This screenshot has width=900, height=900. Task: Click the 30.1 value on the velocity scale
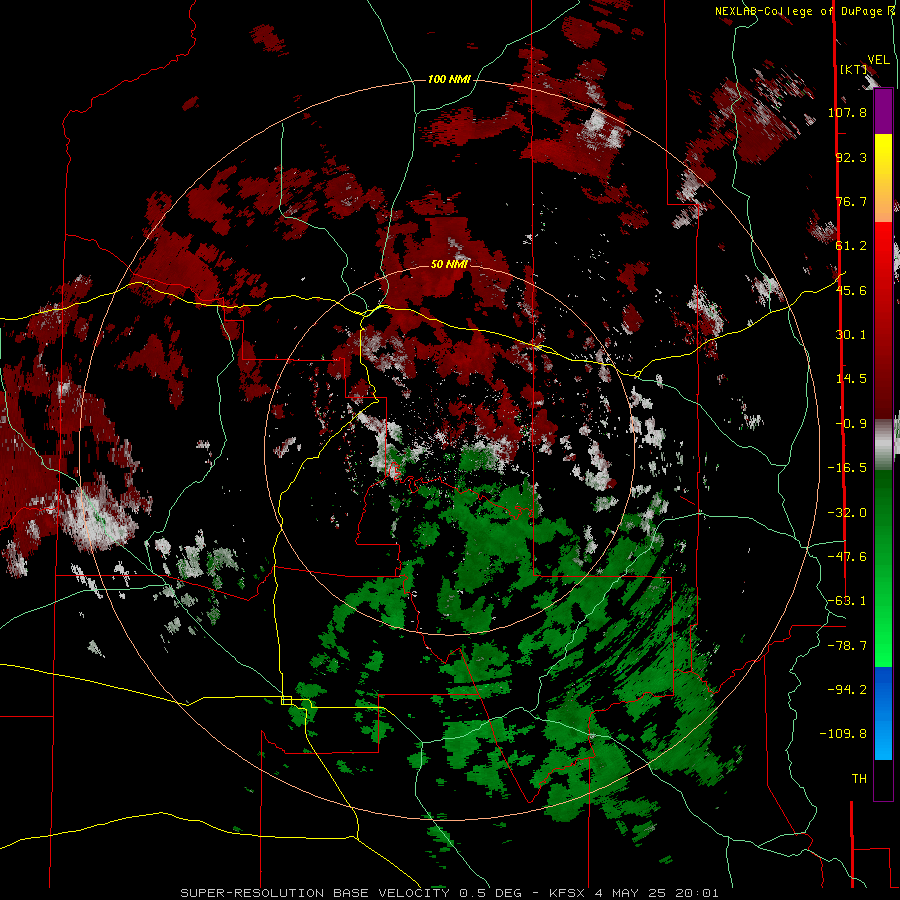coord(851,335)
